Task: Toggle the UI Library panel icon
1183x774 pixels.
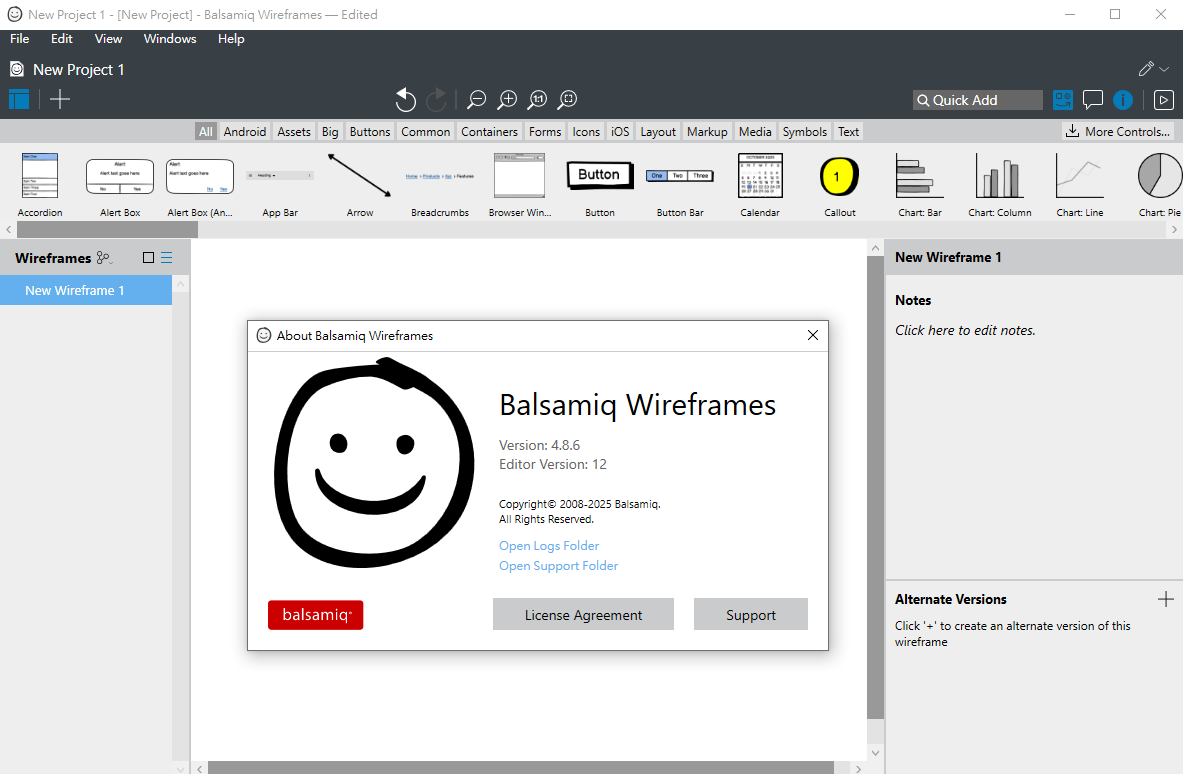Action: [1062, 100]
